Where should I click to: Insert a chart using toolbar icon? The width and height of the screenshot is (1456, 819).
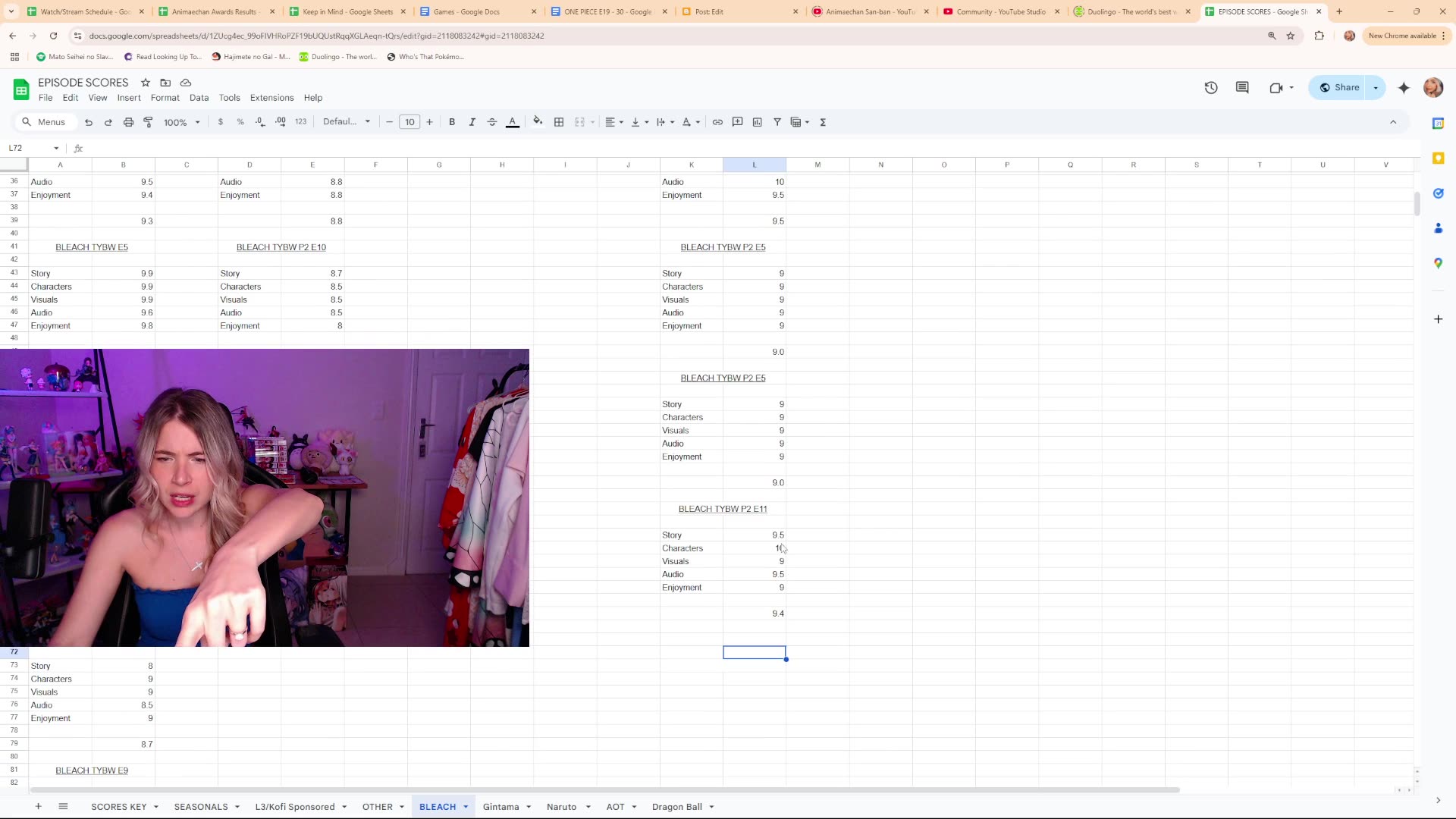click(757, 122)
